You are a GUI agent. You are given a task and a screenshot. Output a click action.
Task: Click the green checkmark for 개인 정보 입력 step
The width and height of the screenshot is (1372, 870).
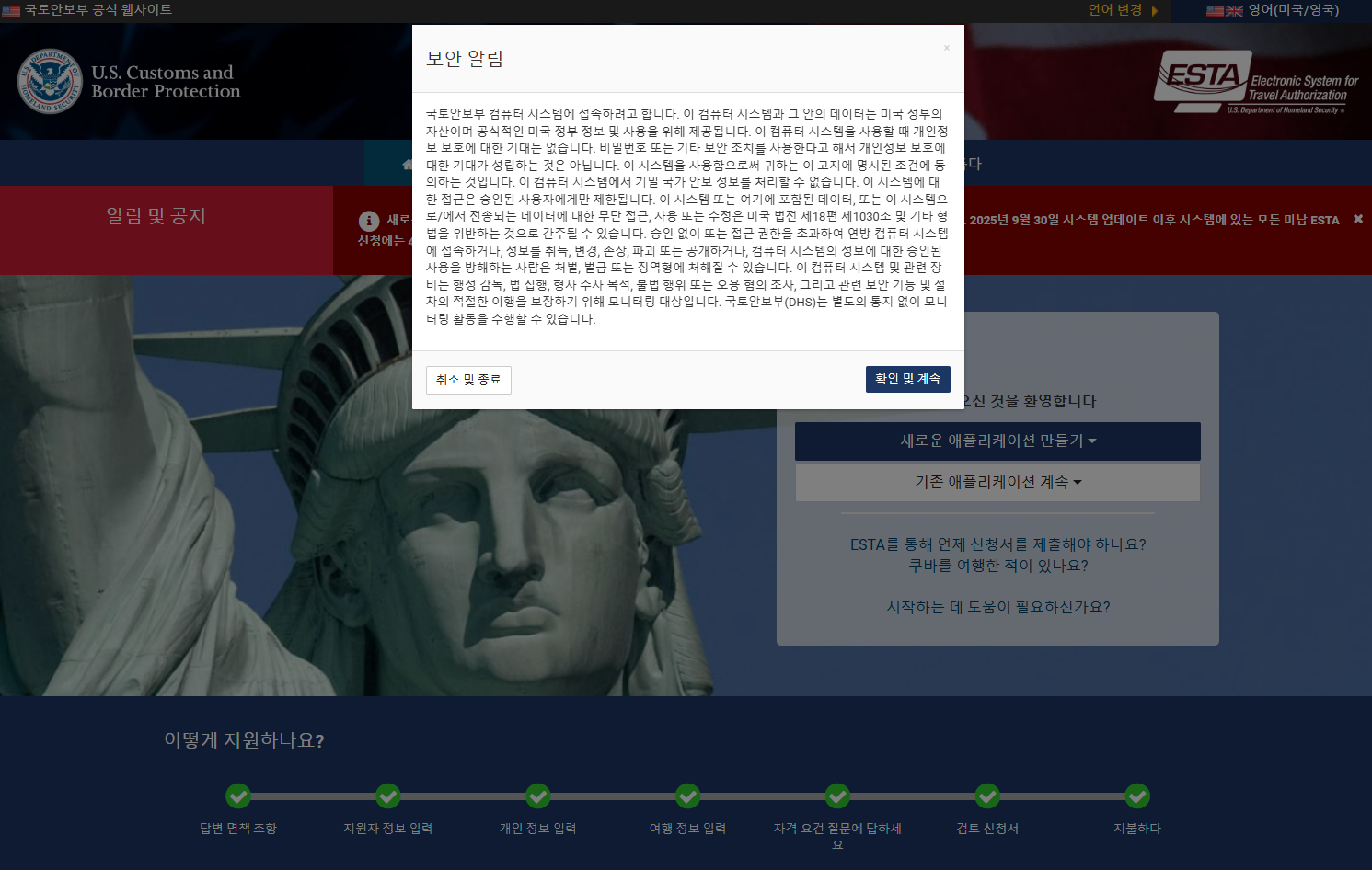[538, 796]
